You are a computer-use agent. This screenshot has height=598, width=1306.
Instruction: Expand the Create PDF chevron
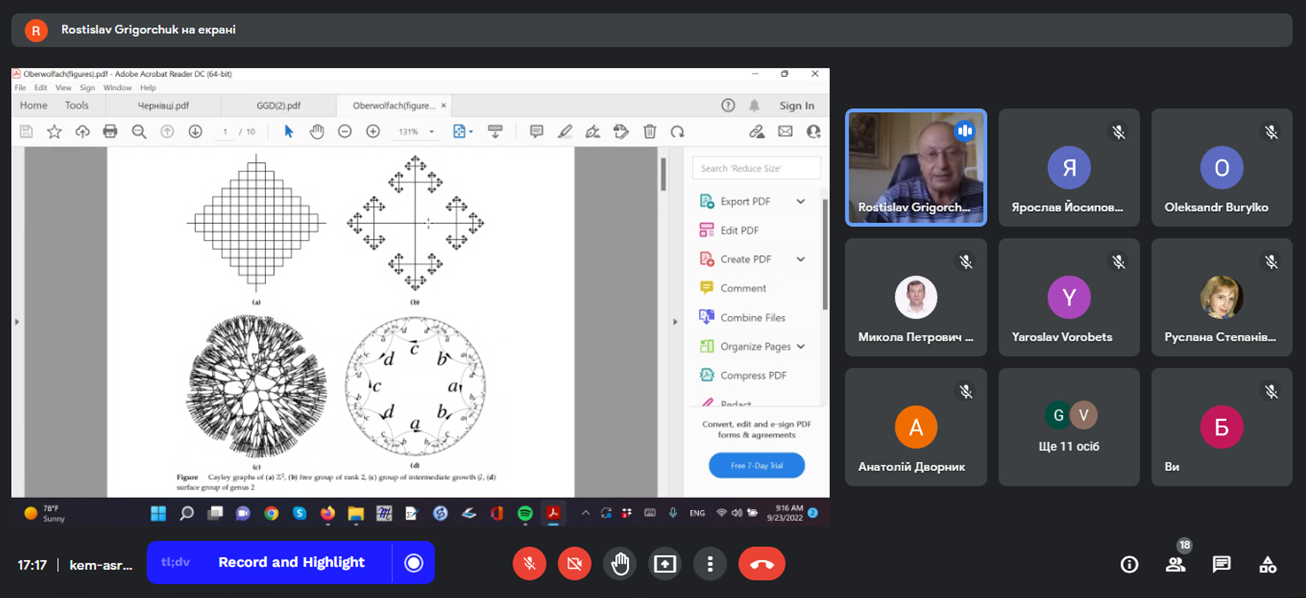[x=800, y=259]
